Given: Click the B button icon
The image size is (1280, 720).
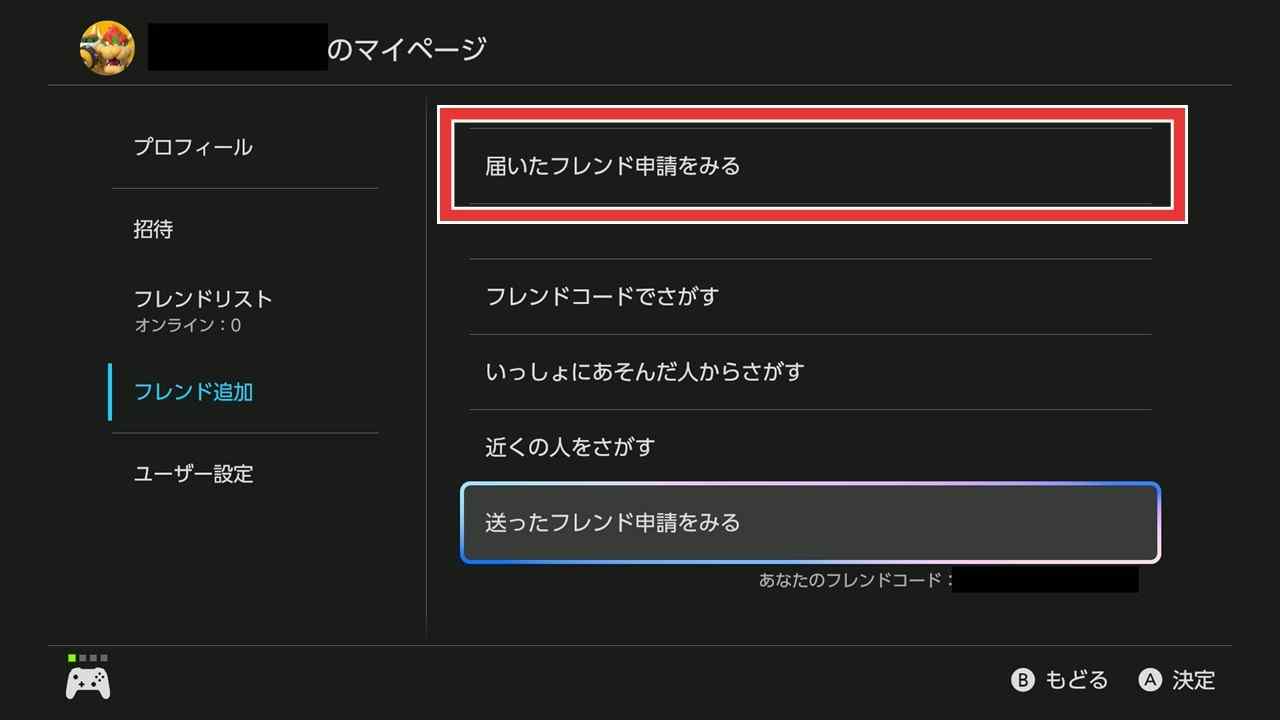Looking at the screenshot, I should click(1022, 681).
